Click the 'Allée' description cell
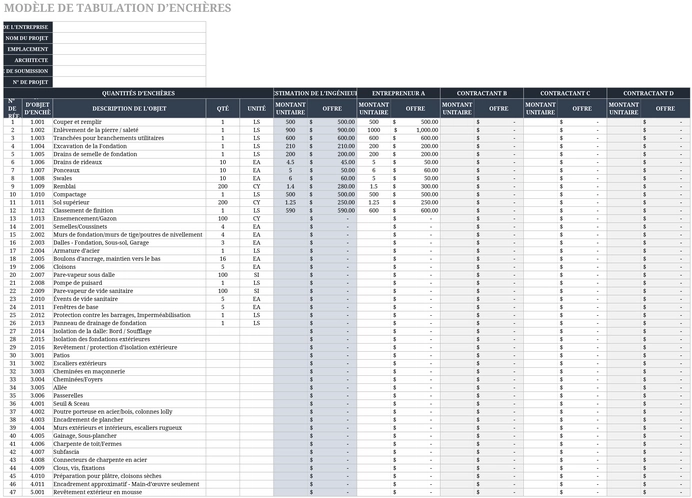 click(129, 388)
